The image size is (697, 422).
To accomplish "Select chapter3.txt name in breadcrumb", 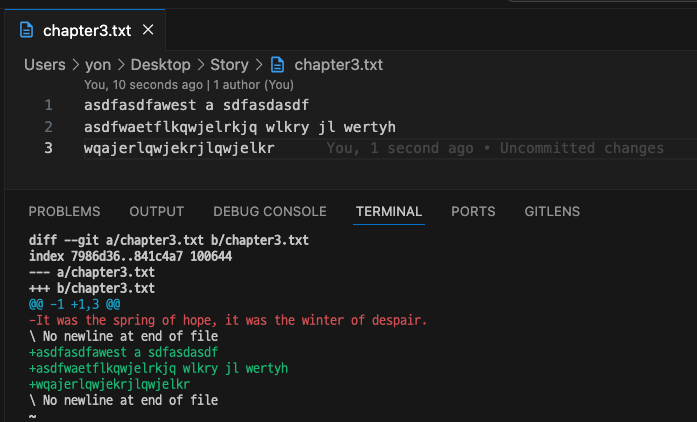I will pyautogui.click(x=338, y=65).
